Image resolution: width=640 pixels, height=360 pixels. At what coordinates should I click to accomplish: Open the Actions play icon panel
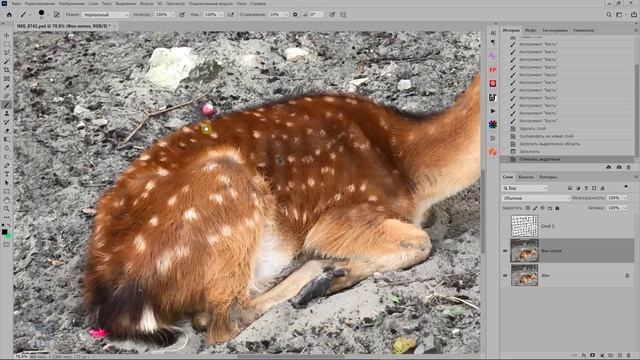point(493,111)
